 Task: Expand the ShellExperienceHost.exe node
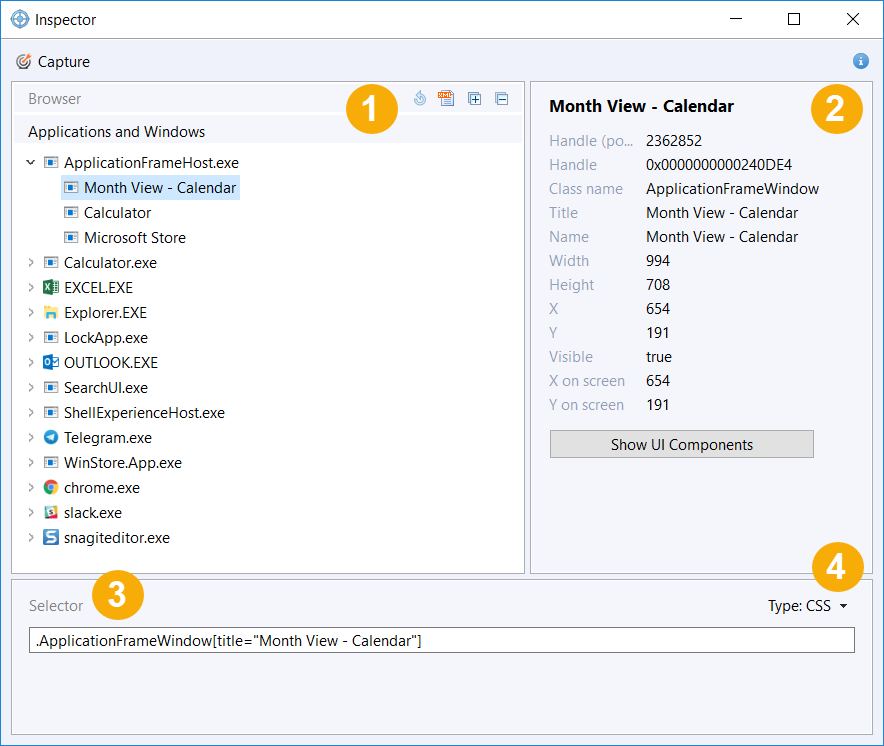coord(31,412)
